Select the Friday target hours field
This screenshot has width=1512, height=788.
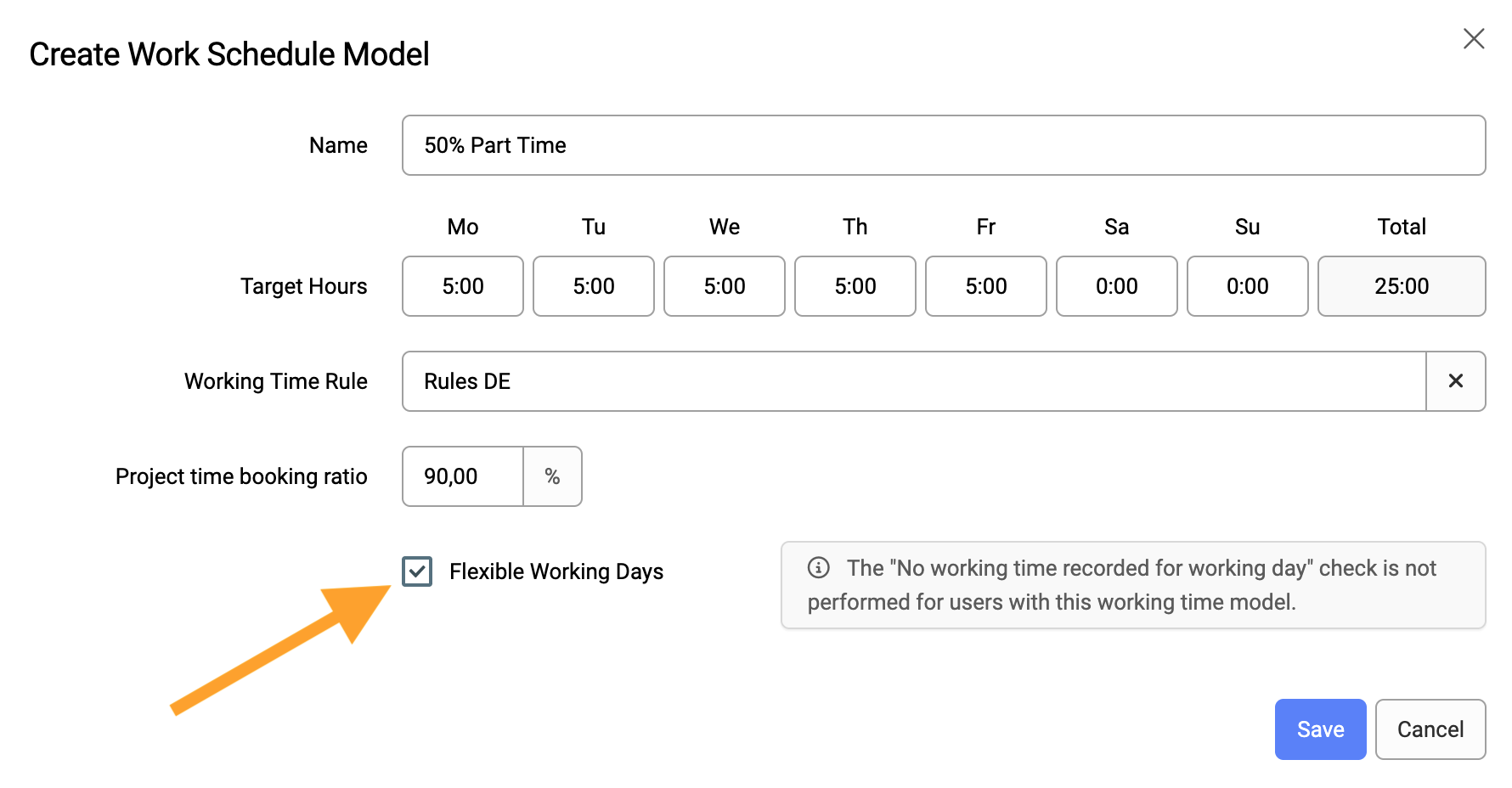986,286
